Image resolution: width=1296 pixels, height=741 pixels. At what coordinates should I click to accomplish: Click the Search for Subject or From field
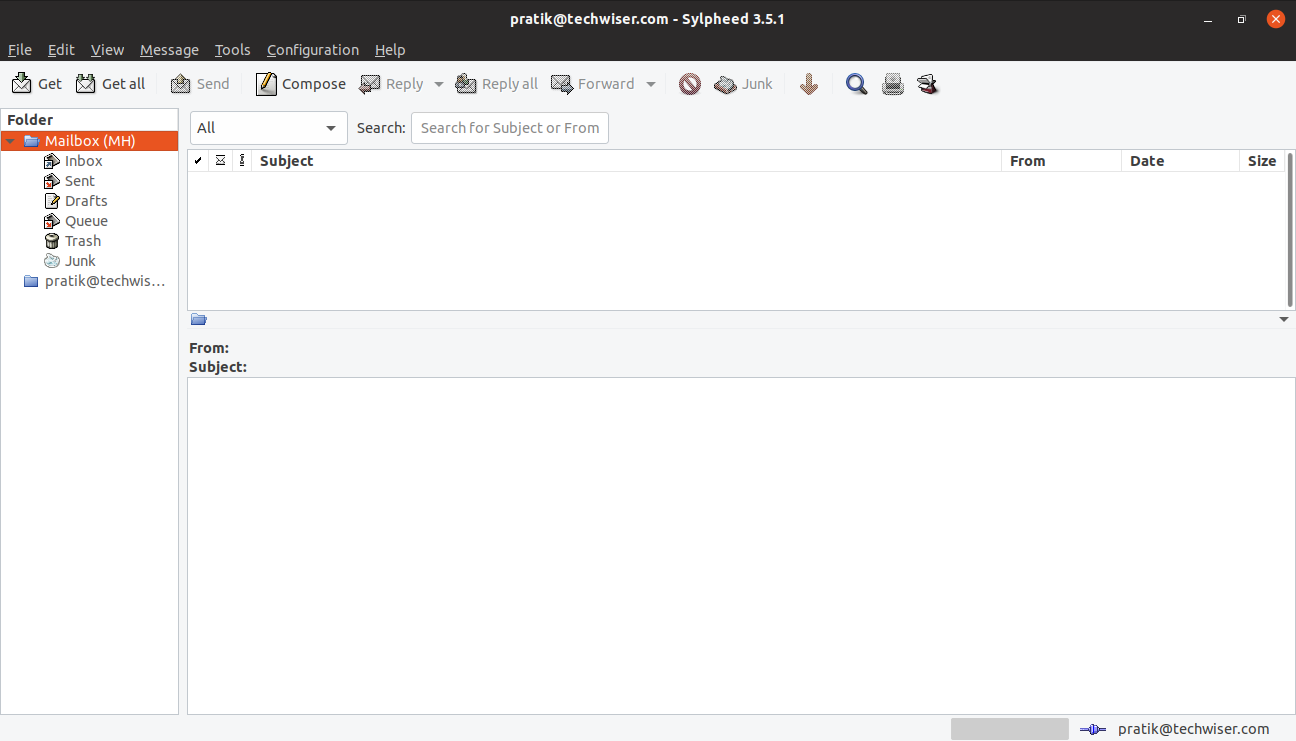510,128
